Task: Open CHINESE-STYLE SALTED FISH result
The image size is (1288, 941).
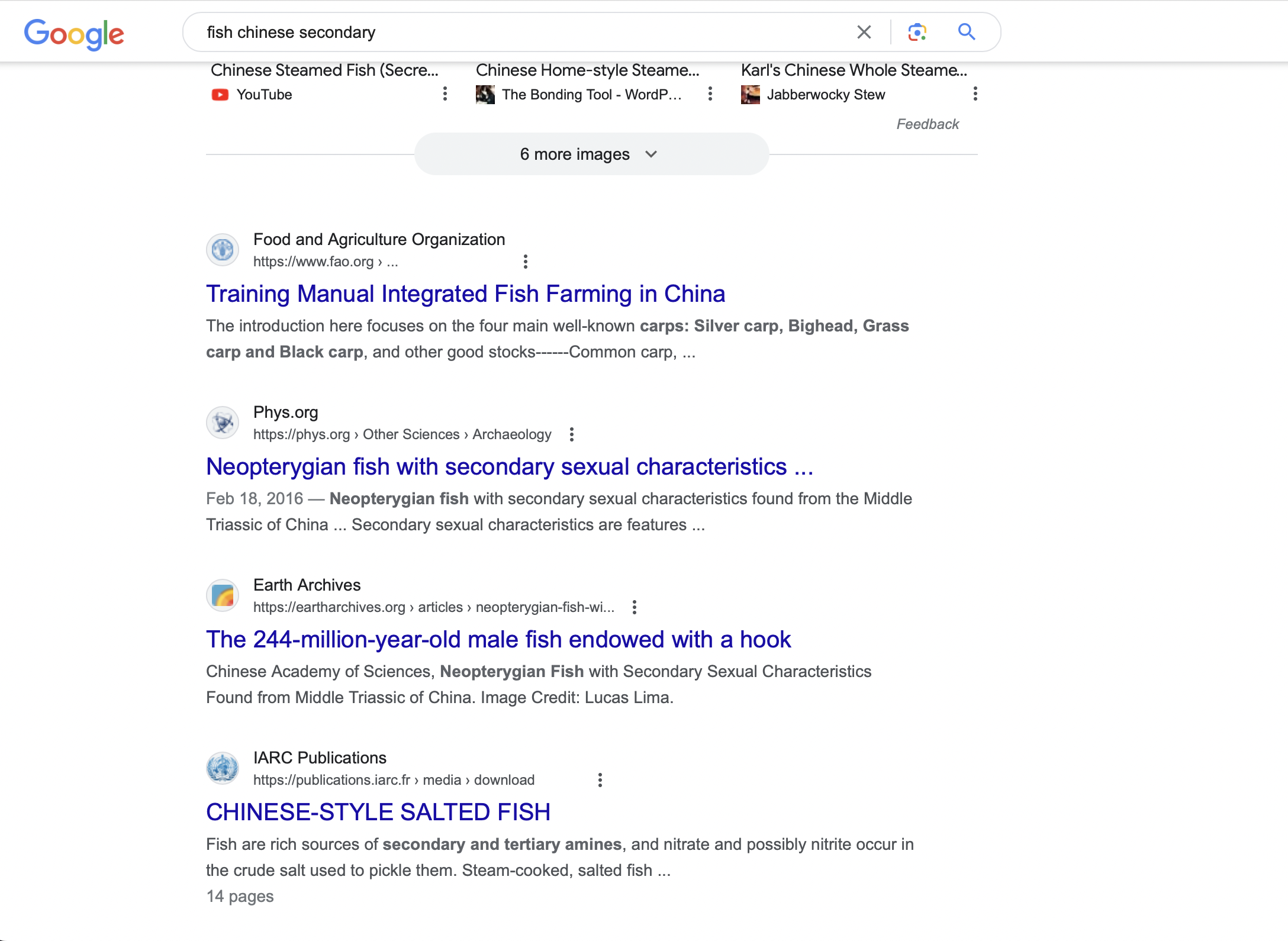Action: coord(378,813)
